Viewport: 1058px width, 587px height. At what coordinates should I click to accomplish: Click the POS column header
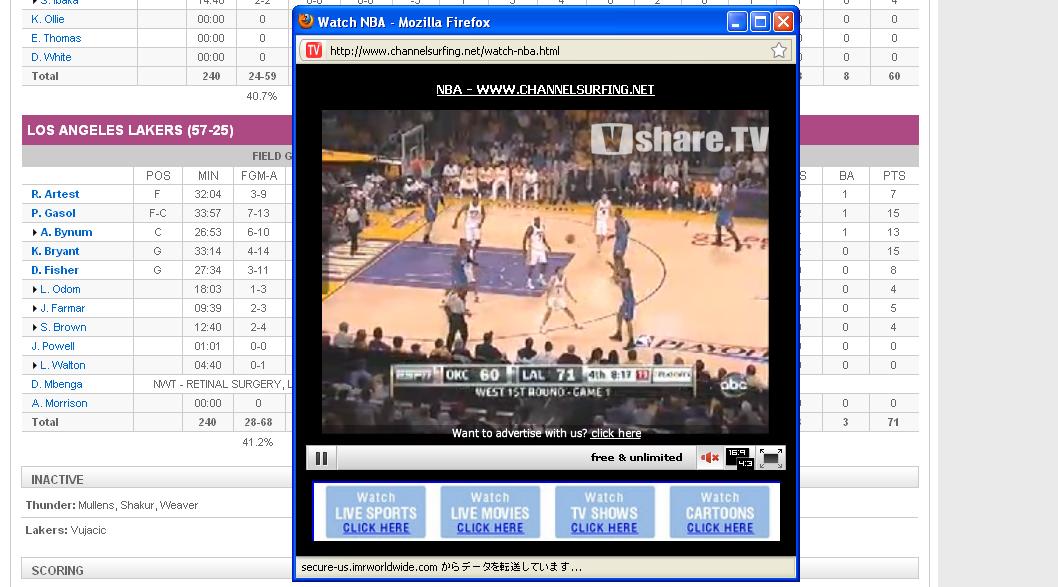tap(158, 175)
